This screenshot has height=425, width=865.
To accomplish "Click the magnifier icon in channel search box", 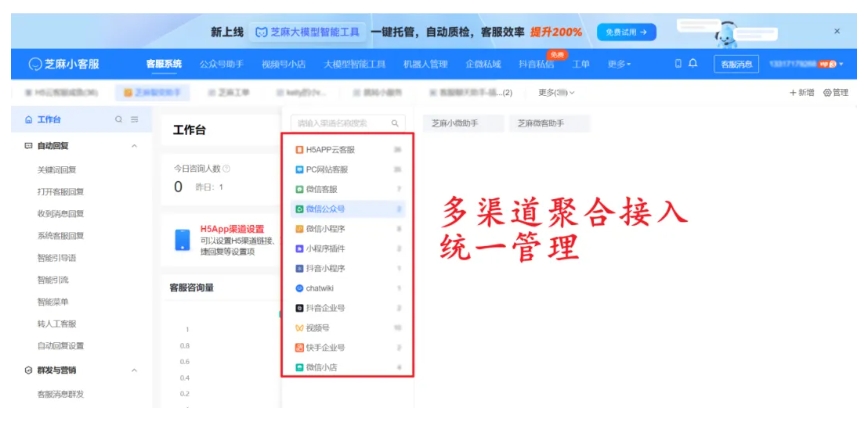I will point(396,124).
